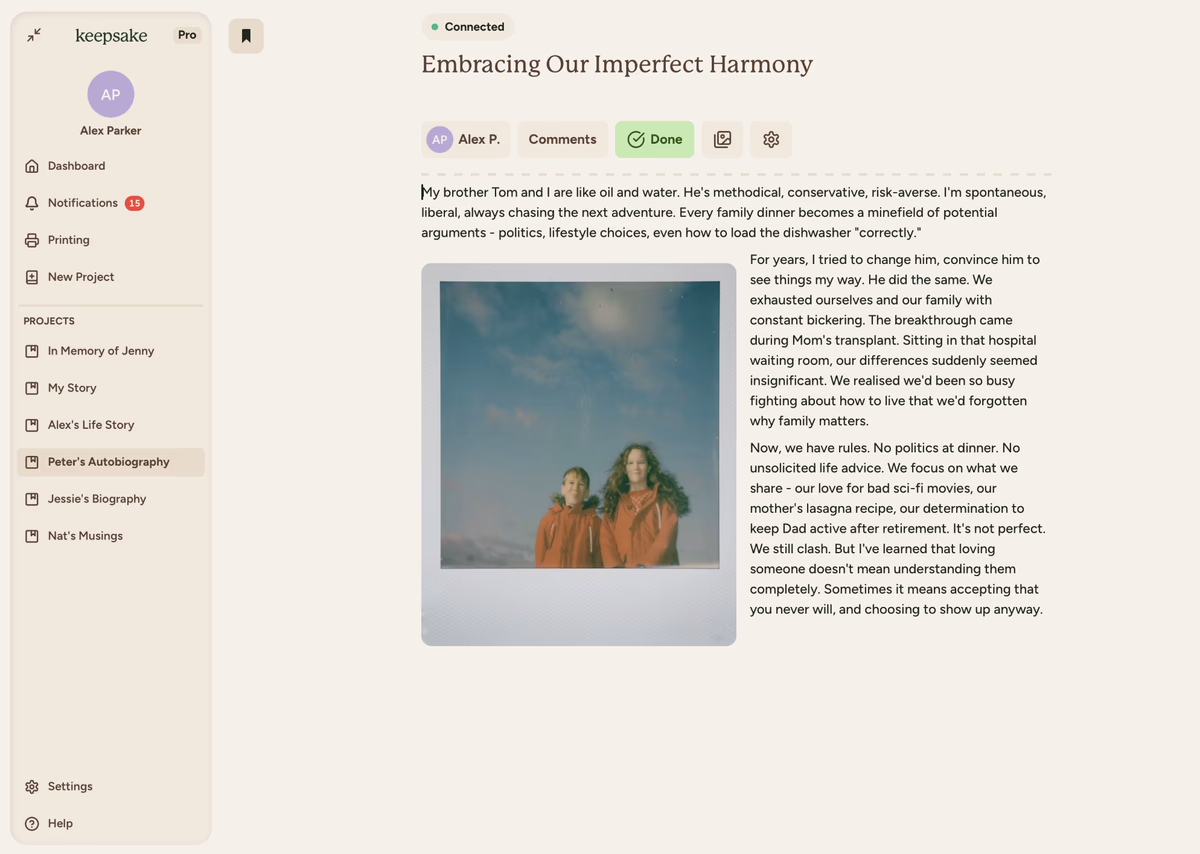This screenshot has width=1200, height=854.
Task: Select the My Story project
Action: coord(72,388)
